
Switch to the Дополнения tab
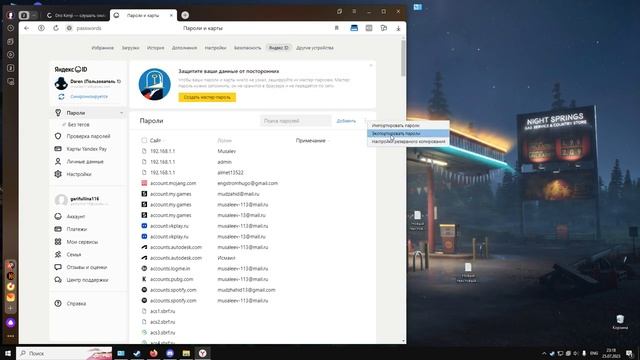pos(184,48)
